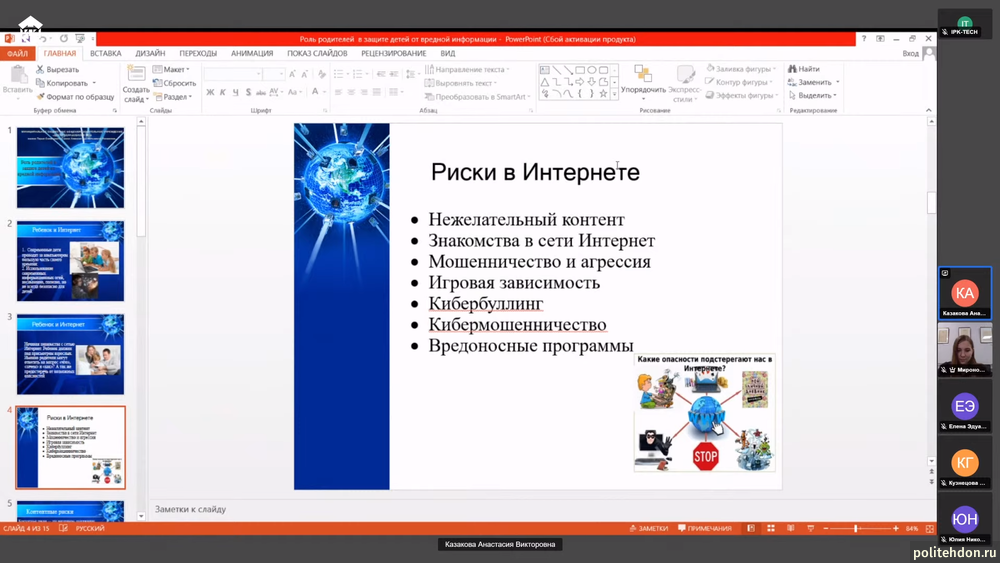Click Найти (Find) binoculars button
The image size is (1000, 563).
[804, 69]
